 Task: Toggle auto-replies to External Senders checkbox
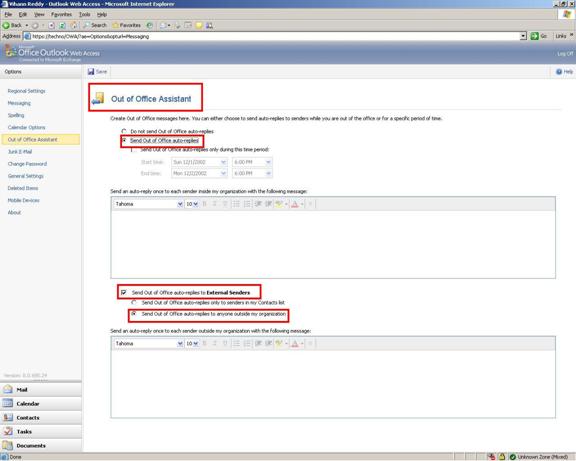124,292
